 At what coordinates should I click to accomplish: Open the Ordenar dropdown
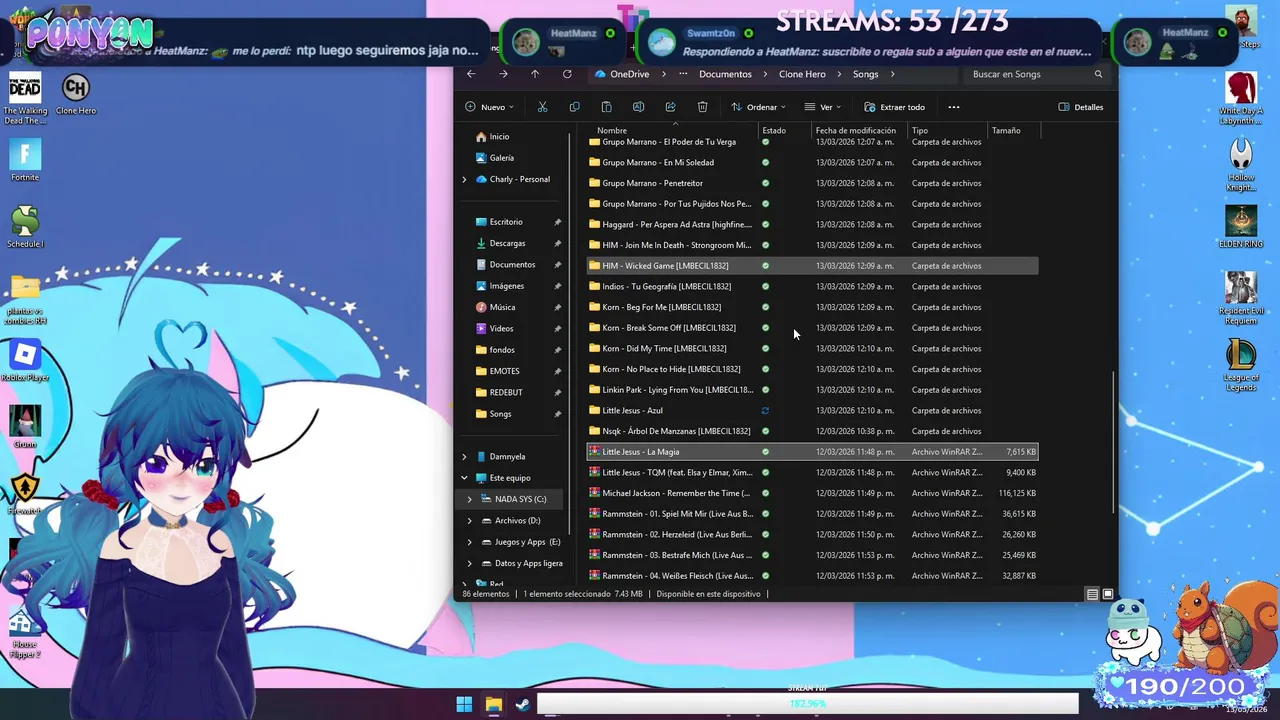pyautogui.click(x=758, y=107)
